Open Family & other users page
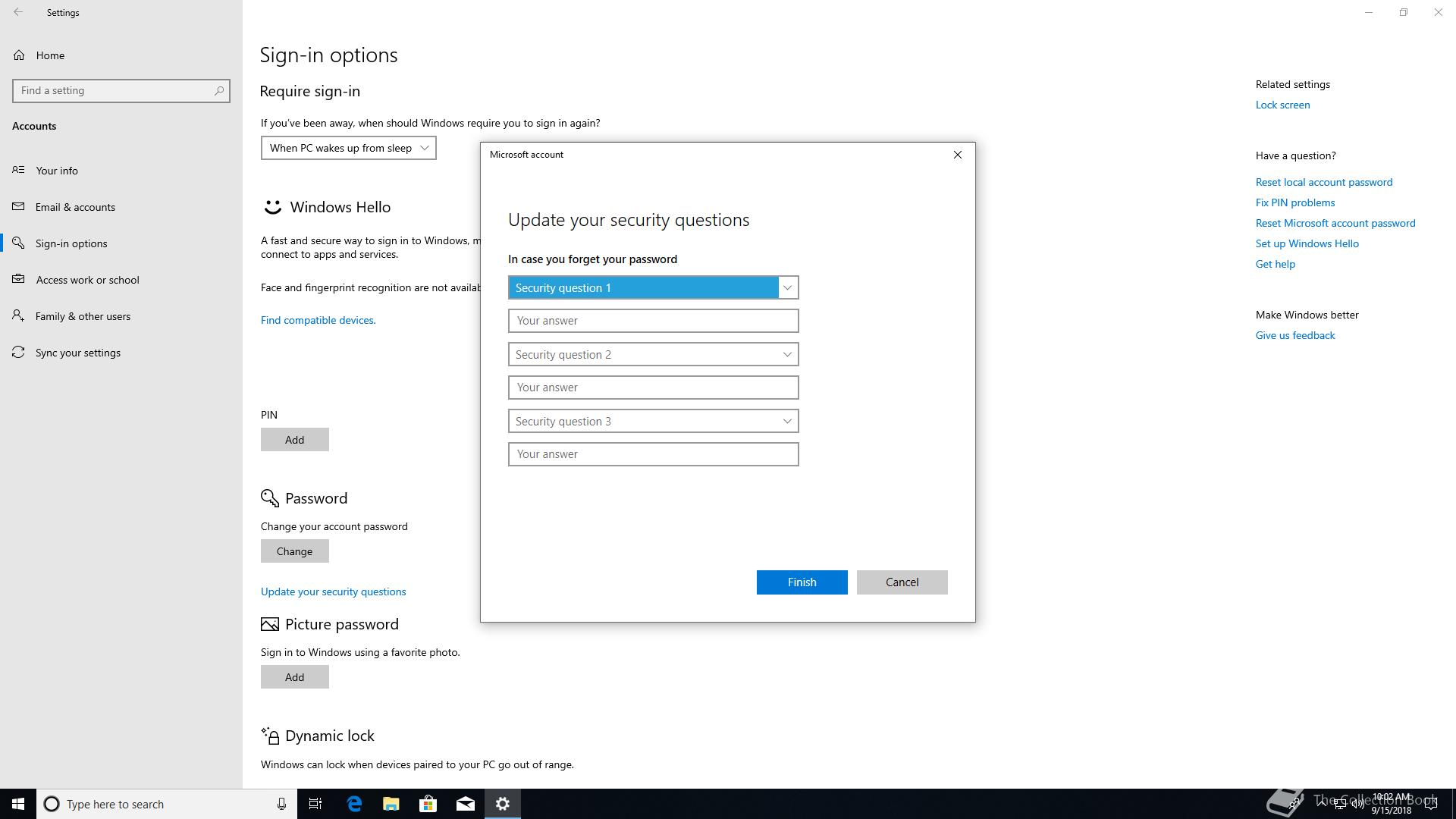Screen dimensions: 1456x819 (121, 316)
